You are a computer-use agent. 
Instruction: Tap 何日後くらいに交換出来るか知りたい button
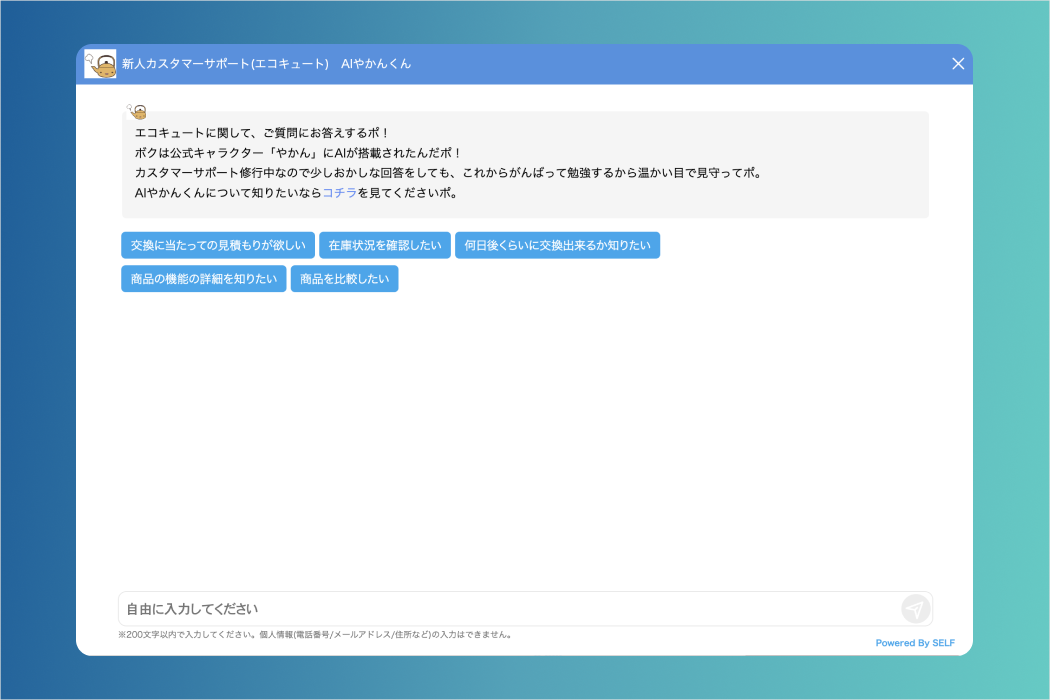pyautogui.click(x=557, y=246)
